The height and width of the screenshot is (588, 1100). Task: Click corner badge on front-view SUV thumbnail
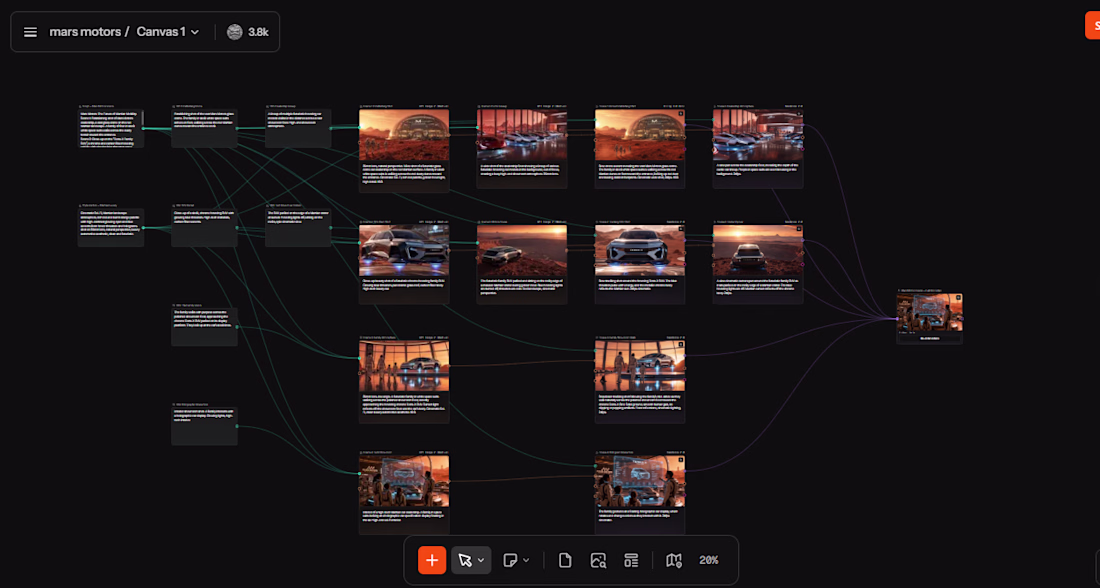pyautogui.click(x=680, y=229)
